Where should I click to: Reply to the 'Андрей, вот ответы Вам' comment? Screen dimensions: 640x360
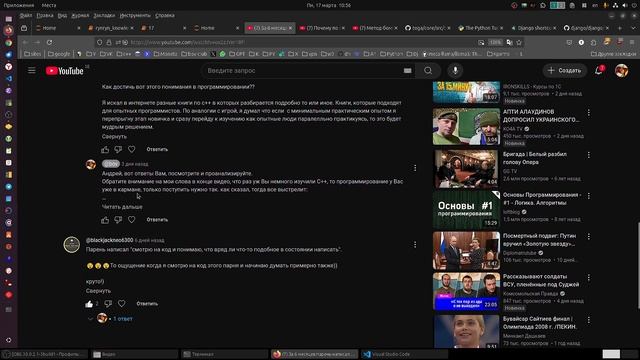157,220
